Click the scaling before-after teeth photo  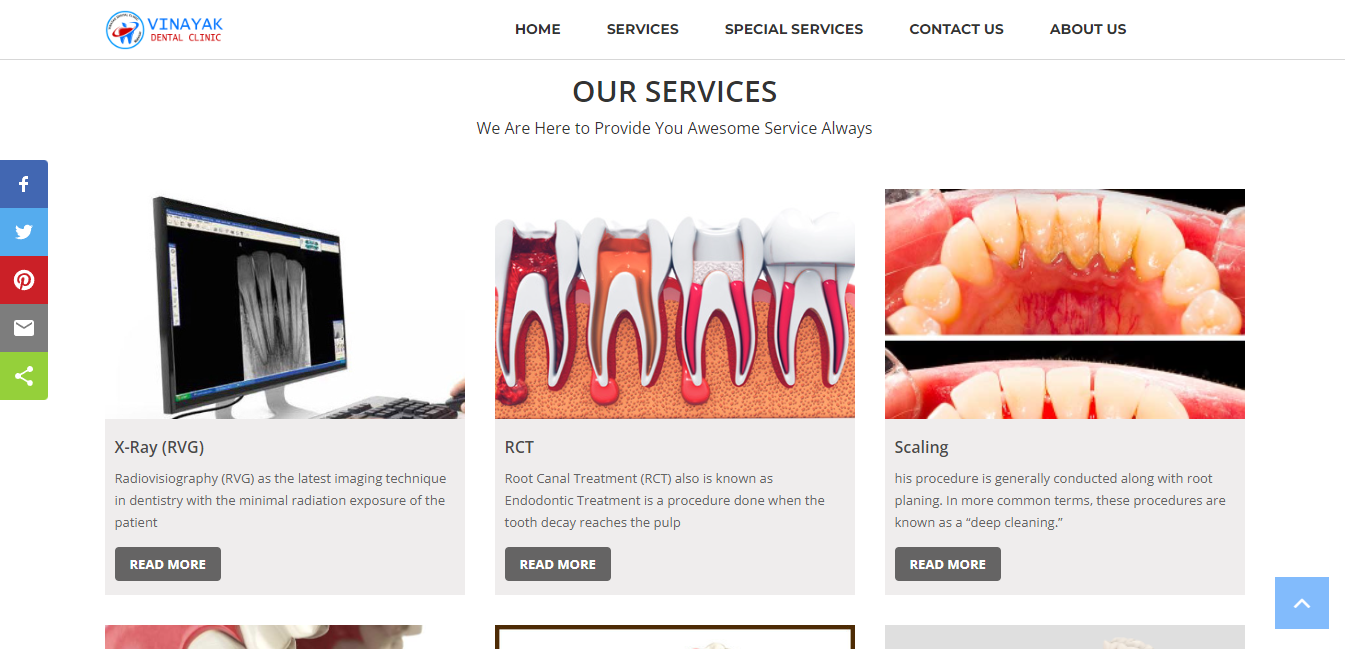click(x=1065, y=304)
